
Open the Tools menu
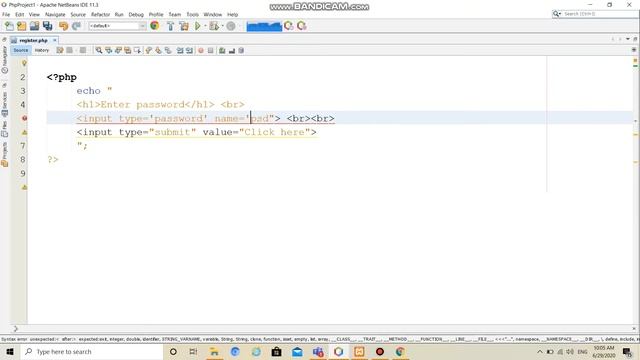[192, 14]
